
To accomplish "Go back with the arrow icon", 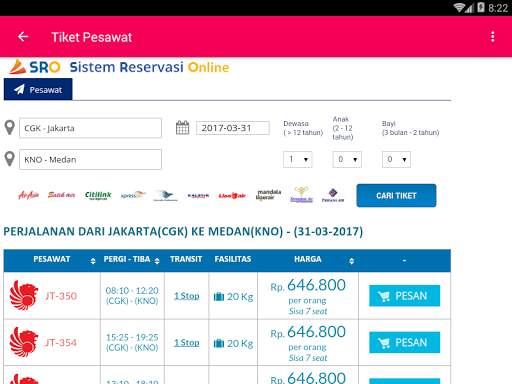I will point(23,37).
